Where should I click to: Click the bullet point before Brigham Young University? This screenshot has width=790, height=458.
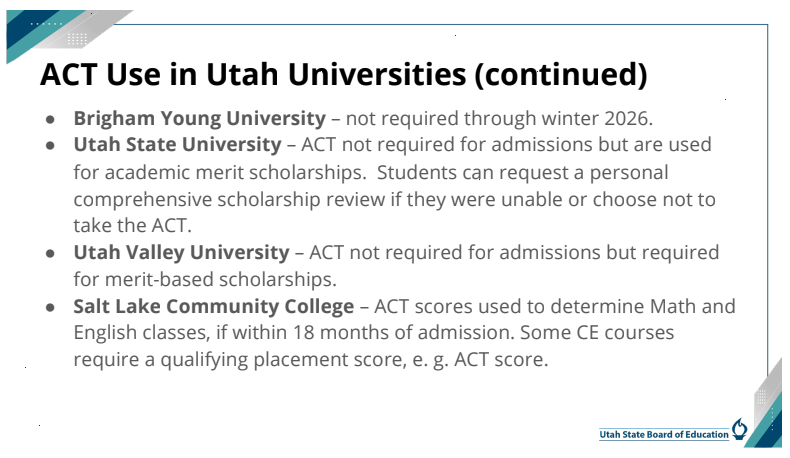pos(50,119)
